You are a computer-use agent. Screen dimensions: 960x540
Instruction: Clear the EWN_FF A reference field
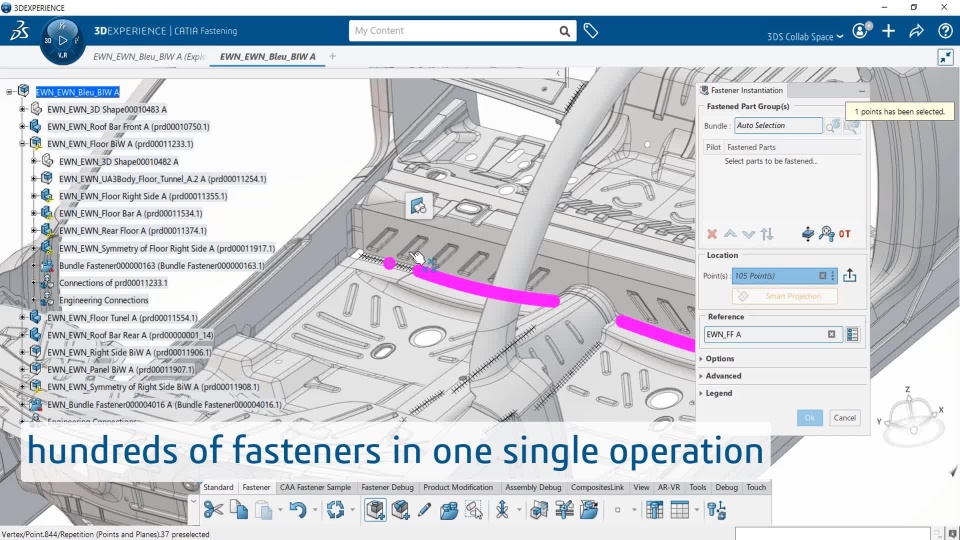click(831, 334)
